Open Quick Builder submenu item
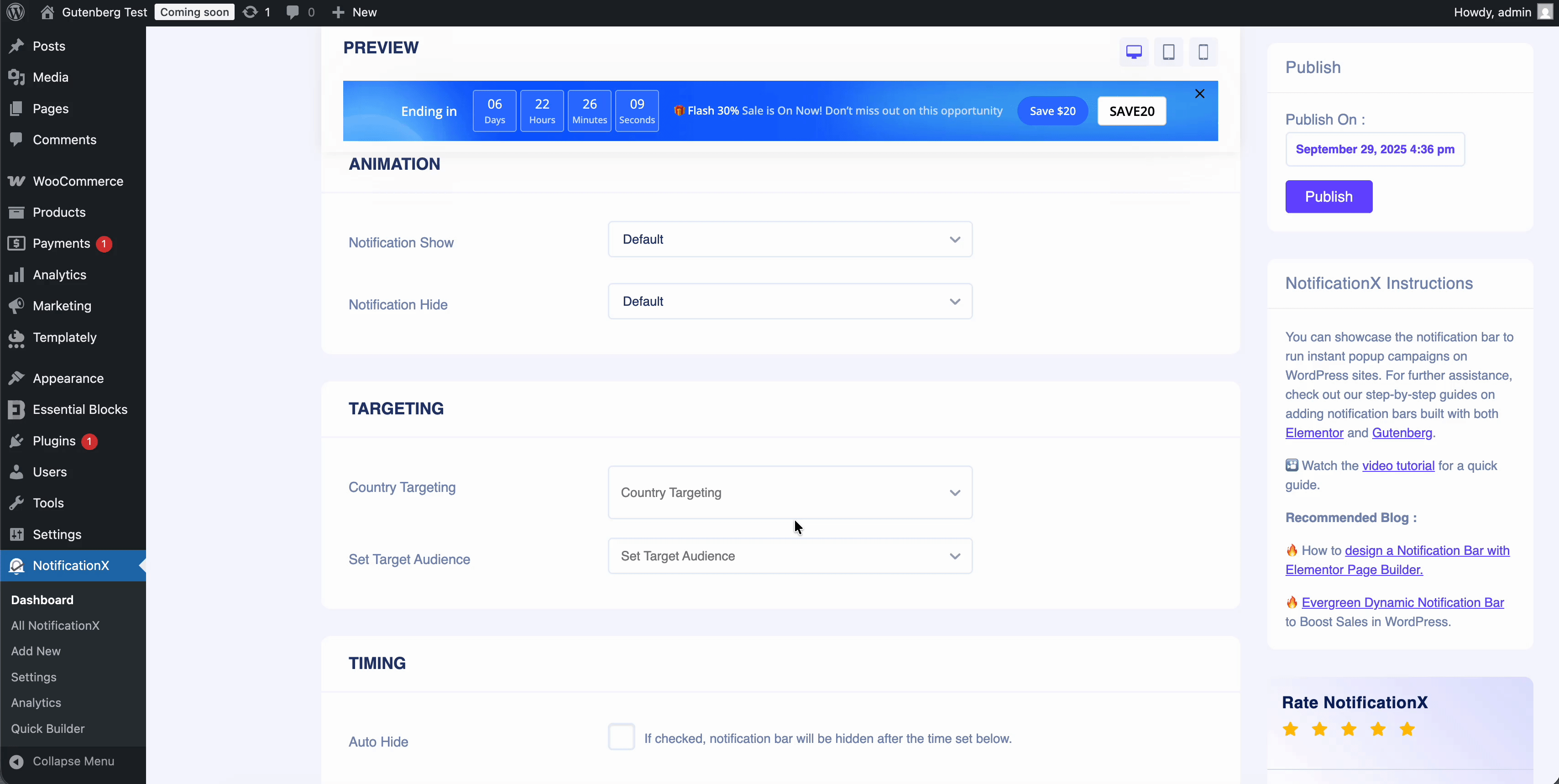This screenshot has height=784, width=1559. click(x=48, y=728)
